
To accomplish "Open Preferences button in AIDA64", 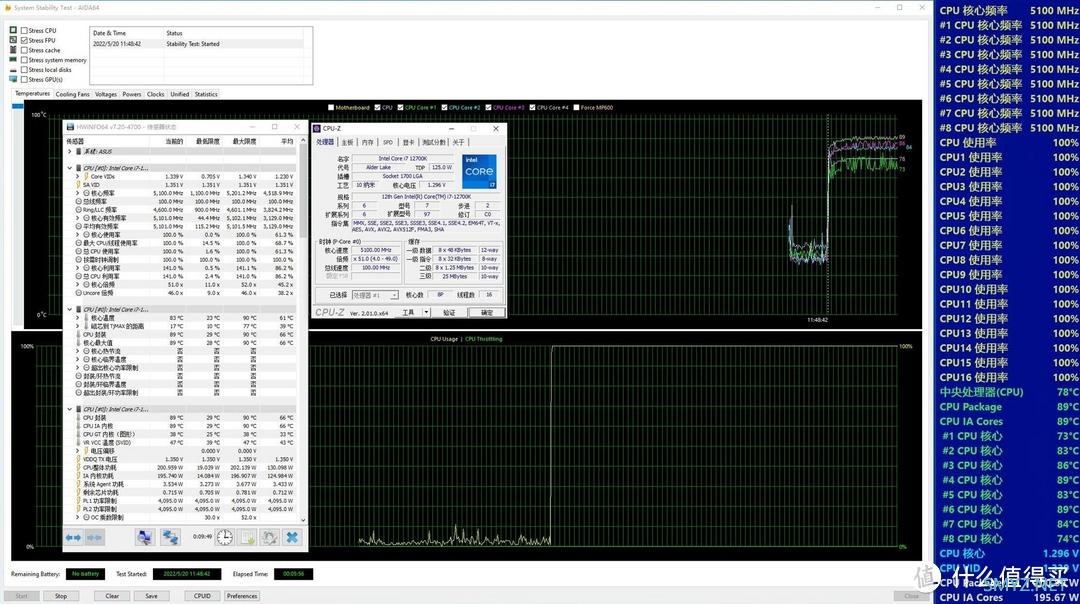I will click(242, 596).
